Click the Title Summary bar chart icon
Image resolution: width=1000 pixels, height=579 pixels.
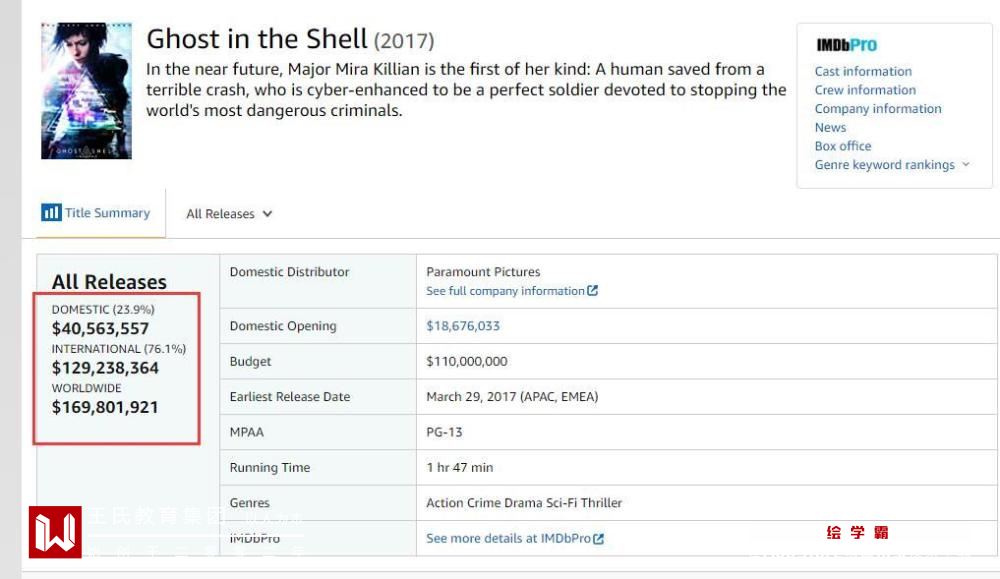click(x=51, y=213)
